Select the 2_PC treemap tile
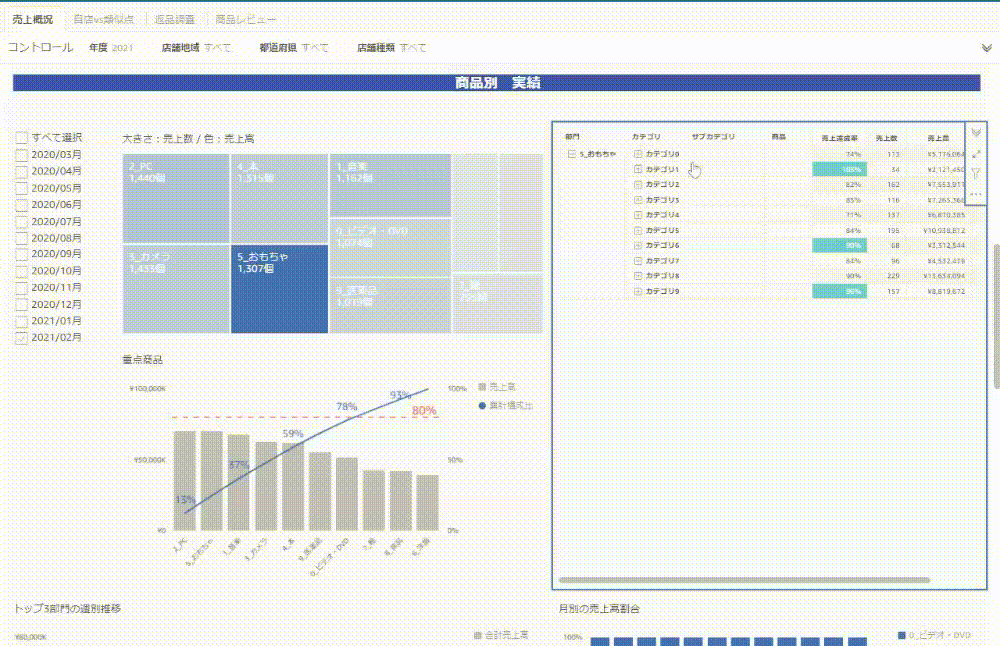Viewport: 1000px width, 646px height. (x=175, y=198)
